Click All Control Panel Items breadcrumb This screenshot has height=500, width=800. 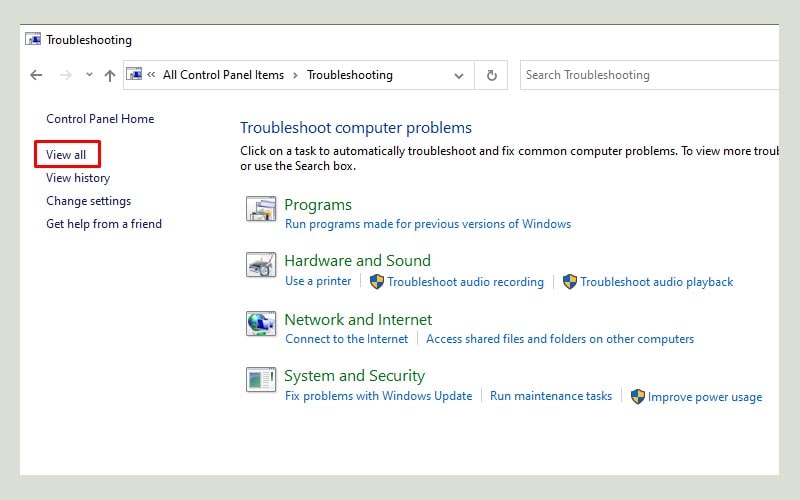[223, 75]
